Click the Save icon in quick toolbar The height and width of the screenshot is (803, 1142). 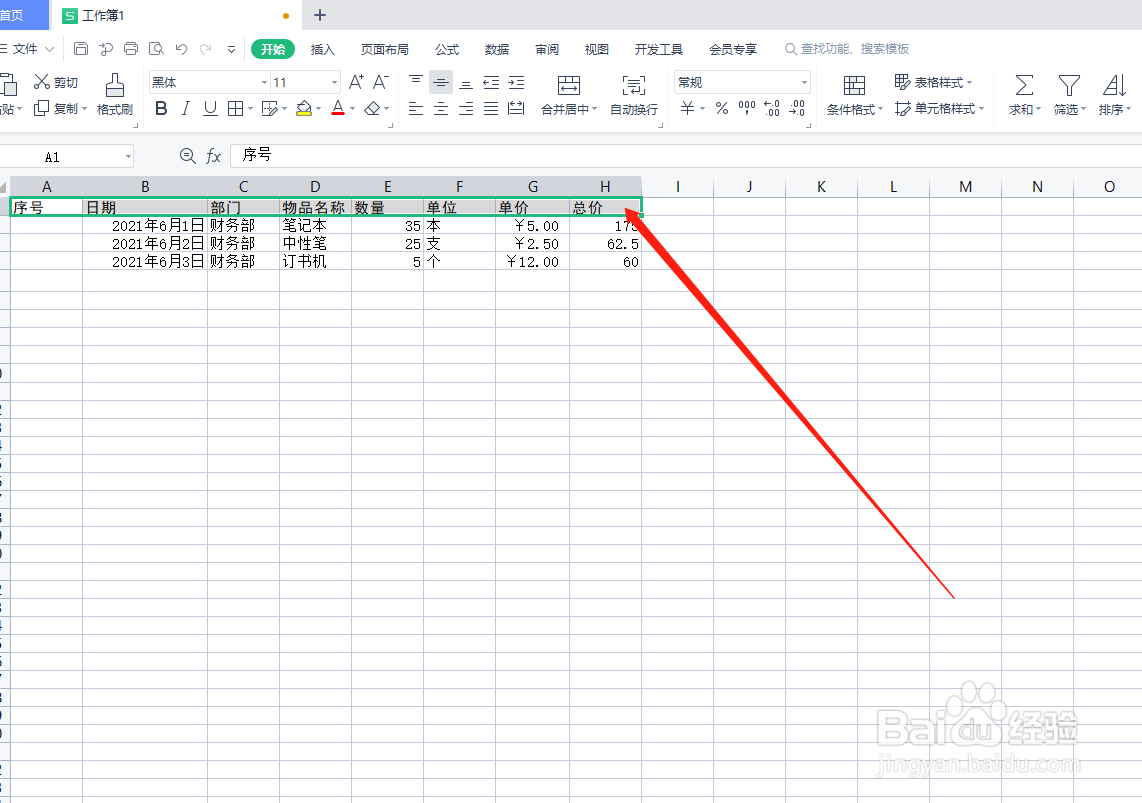(x=81, y=49)
